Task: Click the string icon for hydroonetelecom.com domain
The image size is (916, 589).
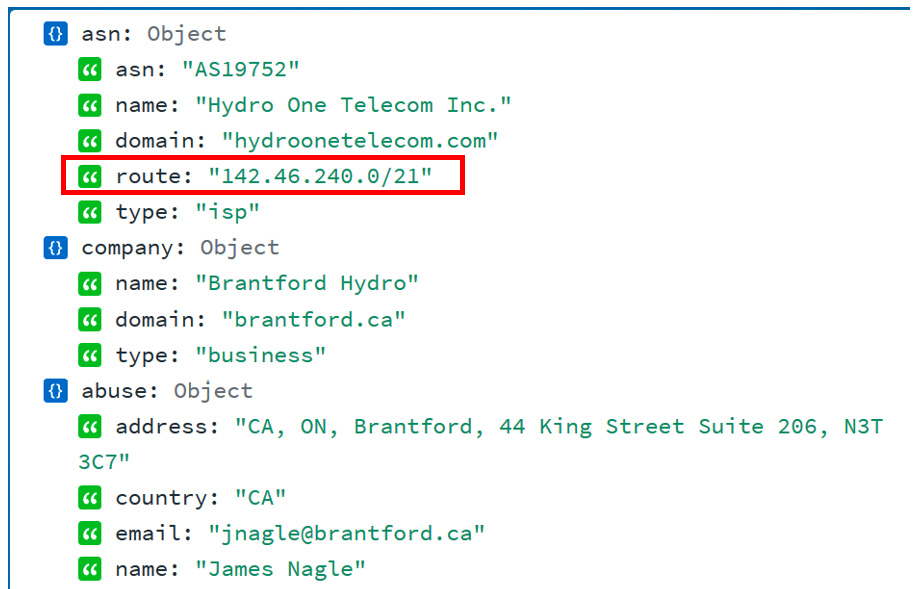Action: pyautogui.click(x=90, y=141)
